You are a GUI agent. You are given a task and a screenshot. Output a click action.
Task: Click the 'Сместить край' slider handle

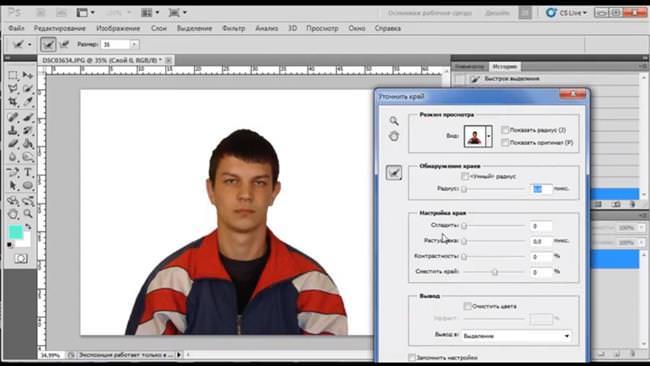(x=495, y=272)
